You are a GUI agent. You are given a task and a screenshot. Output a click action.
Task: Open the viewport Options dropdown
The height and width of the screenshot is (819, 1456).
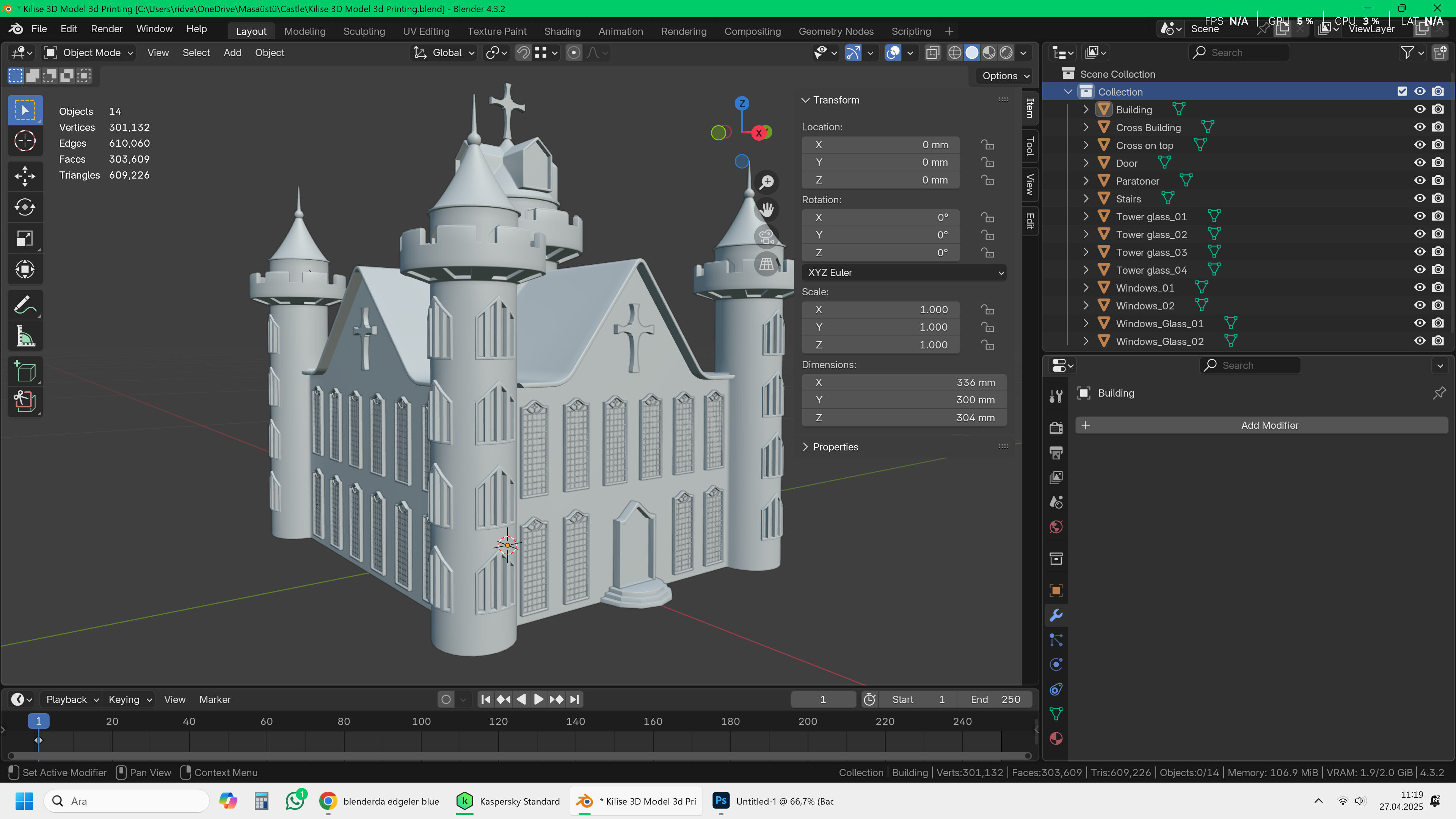pos(1005,76)
